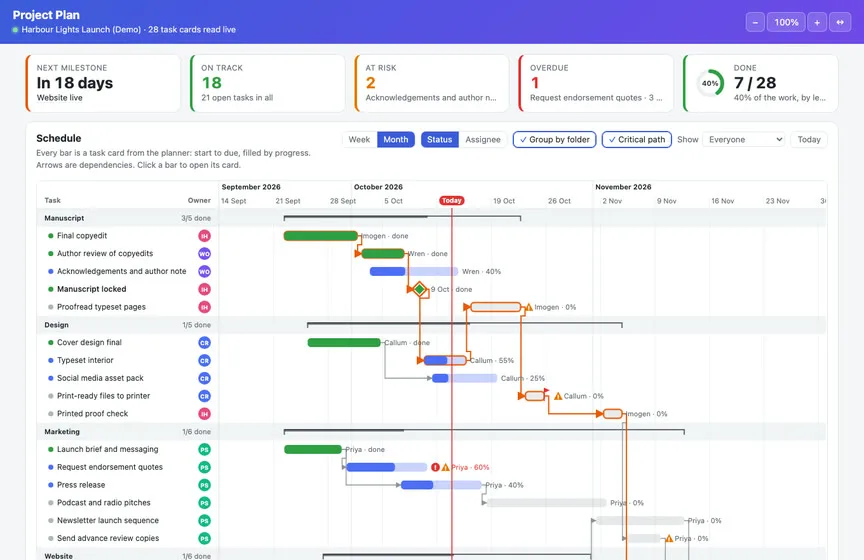Switch the schedule to Week view
This screenshot has height=560, width=864.
coord(359,139)
